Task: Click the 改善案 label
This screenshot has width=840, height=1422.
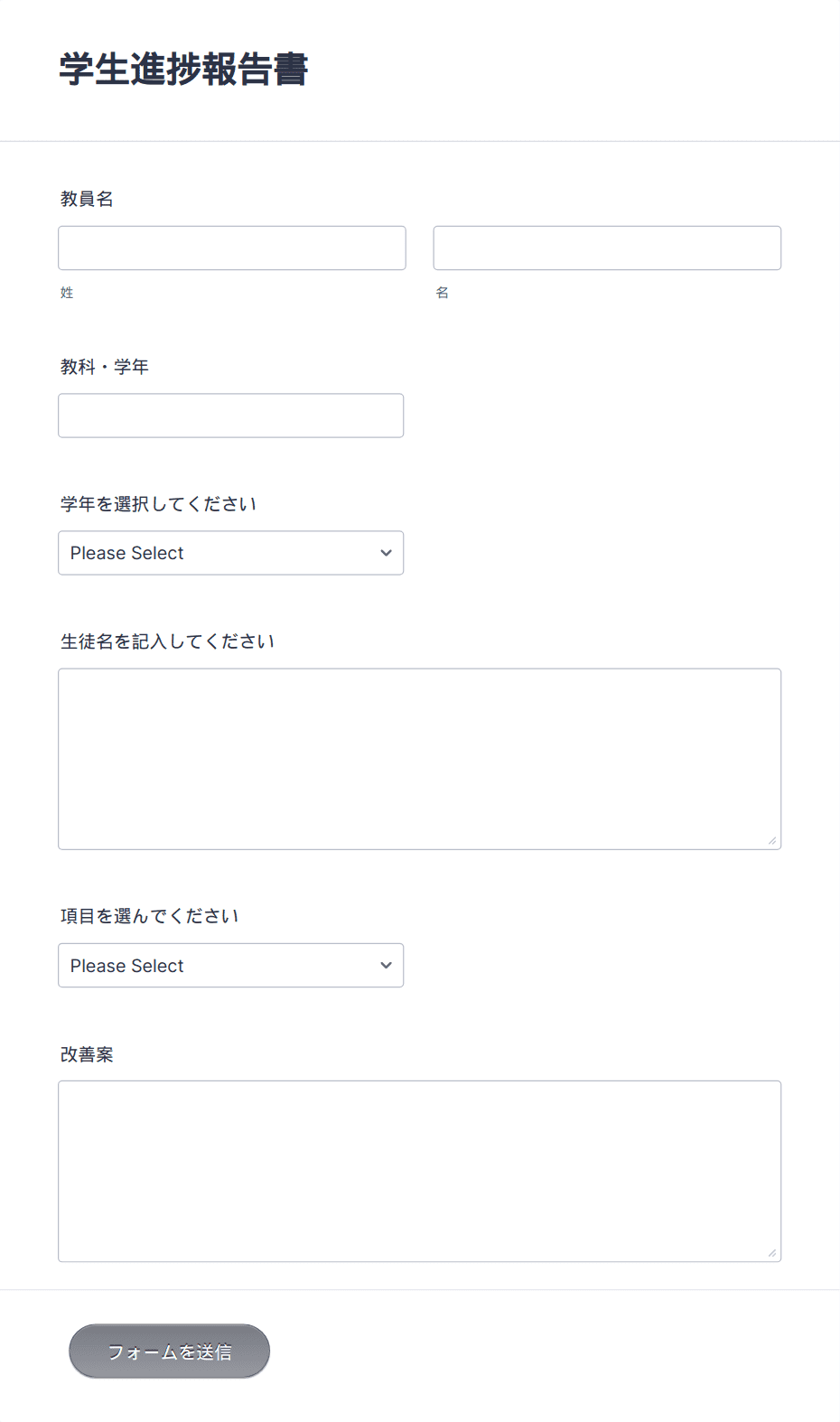Action: [x=87, y=1054]
